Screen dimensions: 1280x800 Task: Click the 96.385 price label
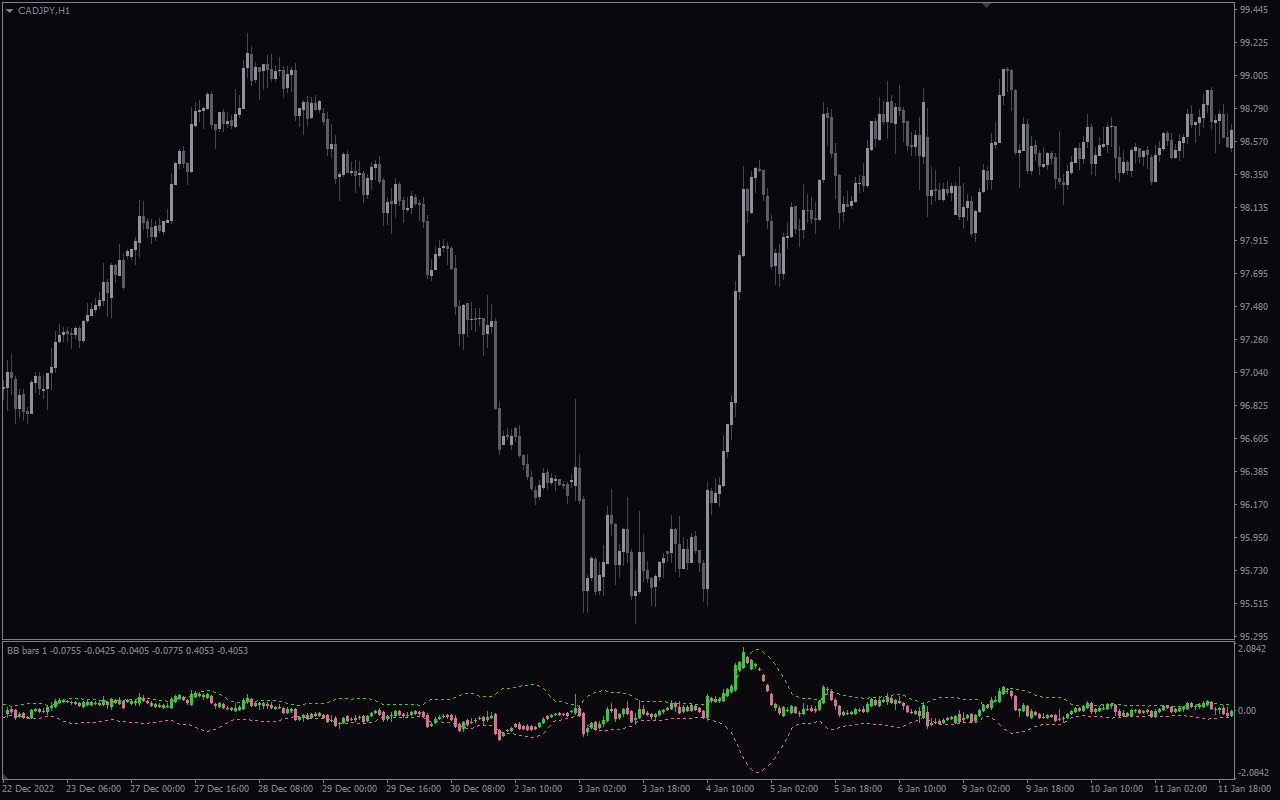tap(1253, 472)
